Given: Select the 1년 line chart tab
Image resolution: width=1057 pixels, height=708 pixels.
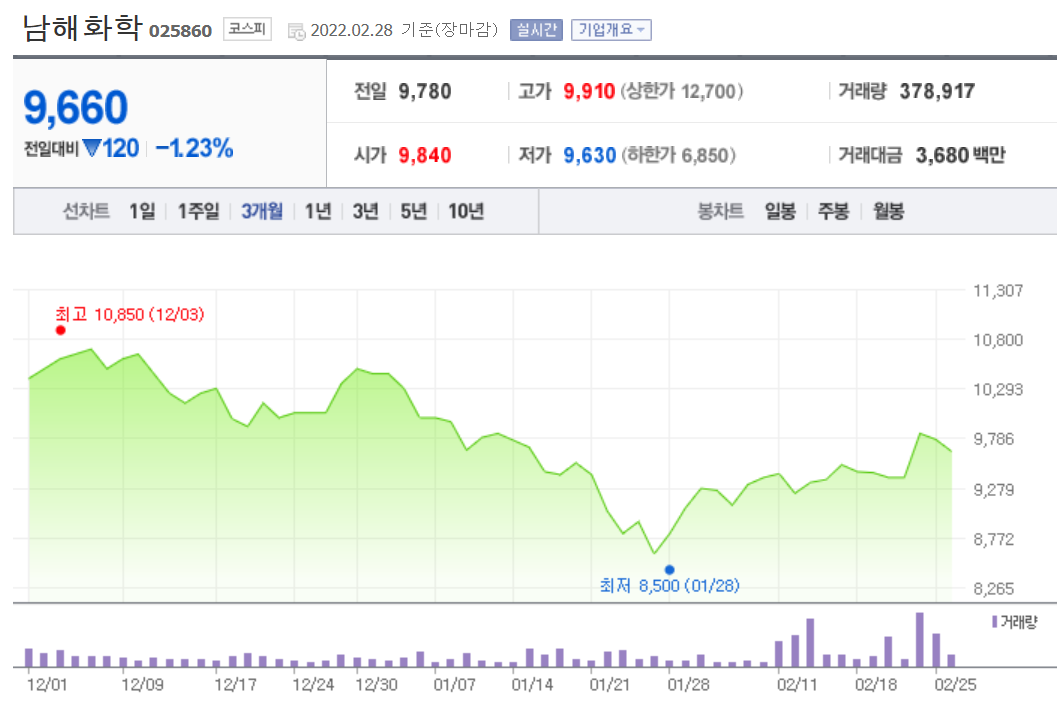Looking at the screenshot, I should click(318, 212).
